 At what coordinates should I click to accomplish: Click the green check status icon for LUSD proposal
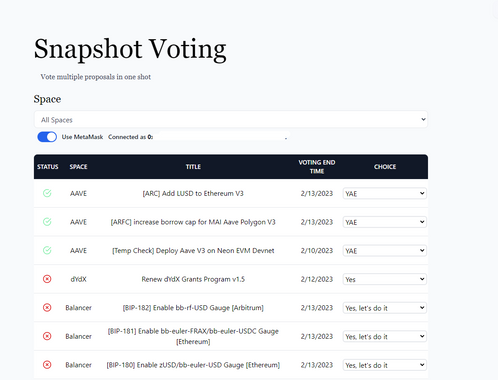coord(47,193)
